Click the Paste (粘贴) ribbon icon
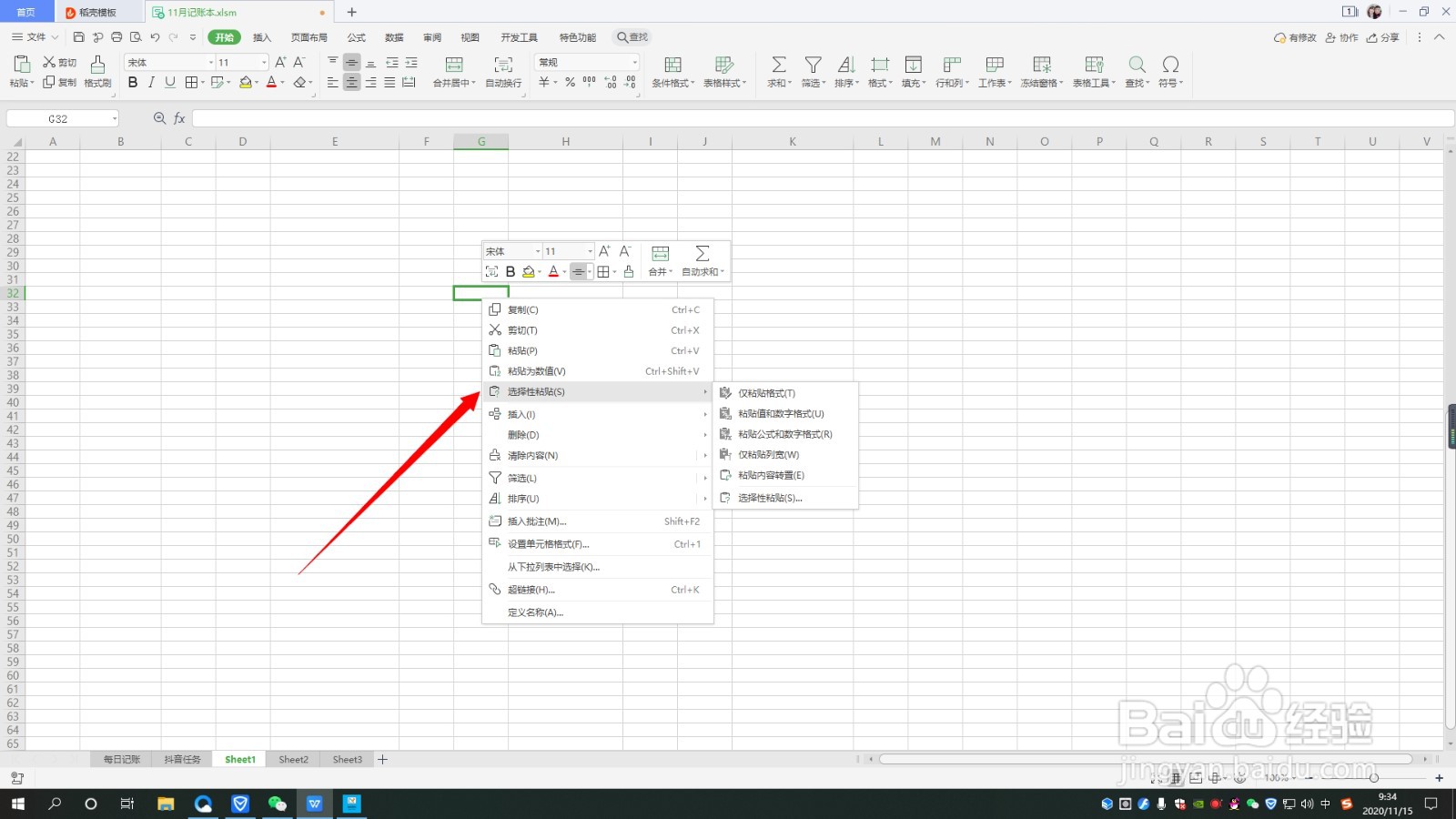Screen dimensions: 1456x819 coord(21,64)
